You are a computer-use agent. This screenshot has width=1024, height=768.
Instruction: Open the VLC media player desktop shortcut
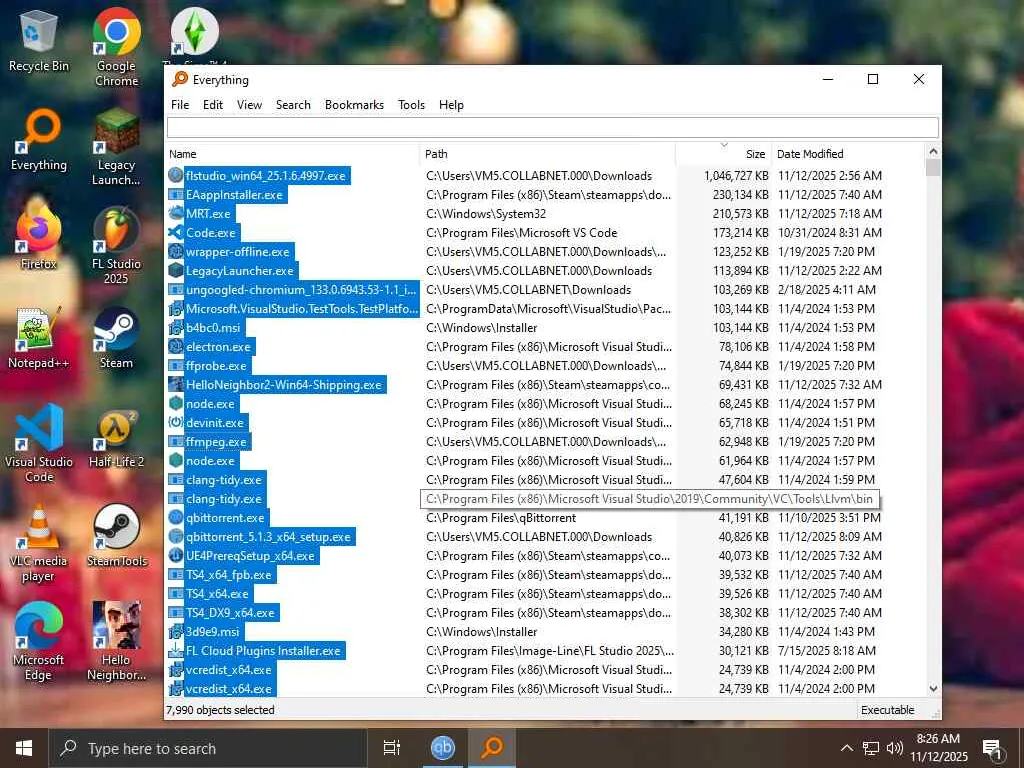coord(39,543)
